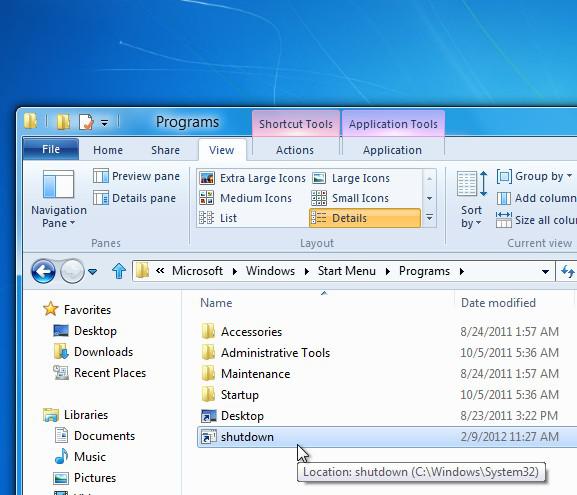
Task: Click Start Menu in the address bar
Action: pos(347,271)
